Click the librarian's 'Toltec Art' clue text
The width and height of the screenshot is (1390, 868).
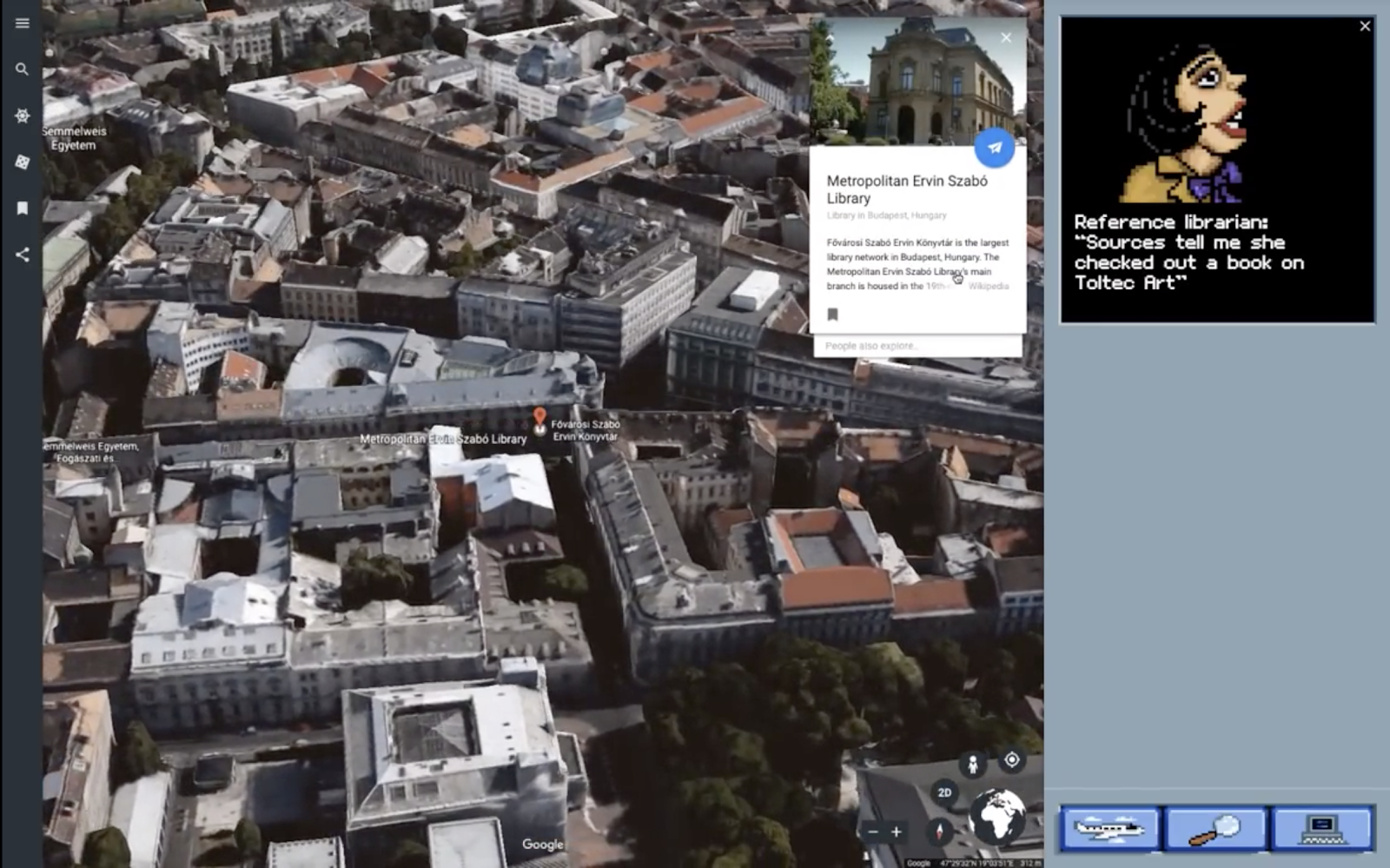click(1188, 252)
